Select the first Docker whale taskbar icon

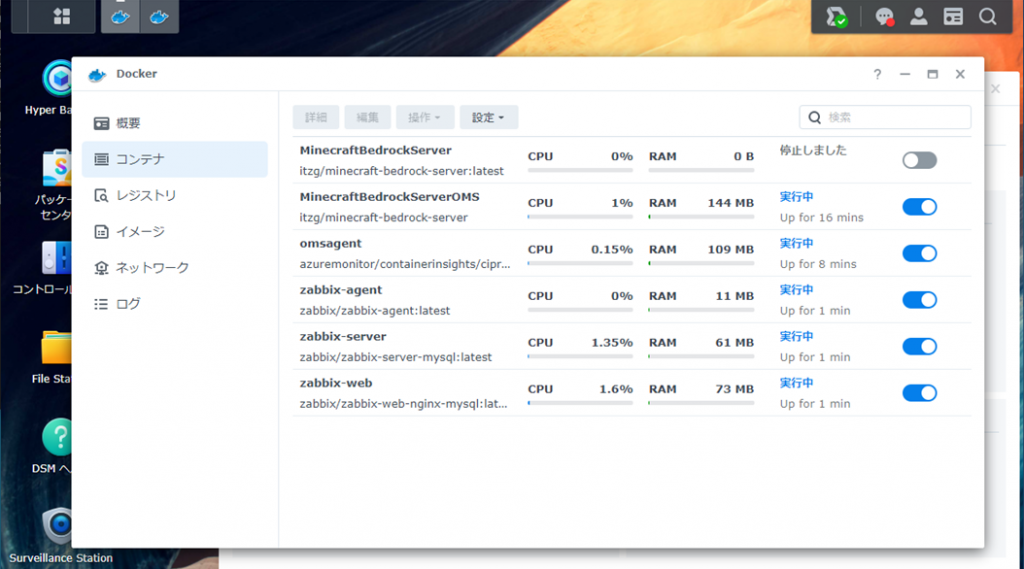[x=120, y=17]
